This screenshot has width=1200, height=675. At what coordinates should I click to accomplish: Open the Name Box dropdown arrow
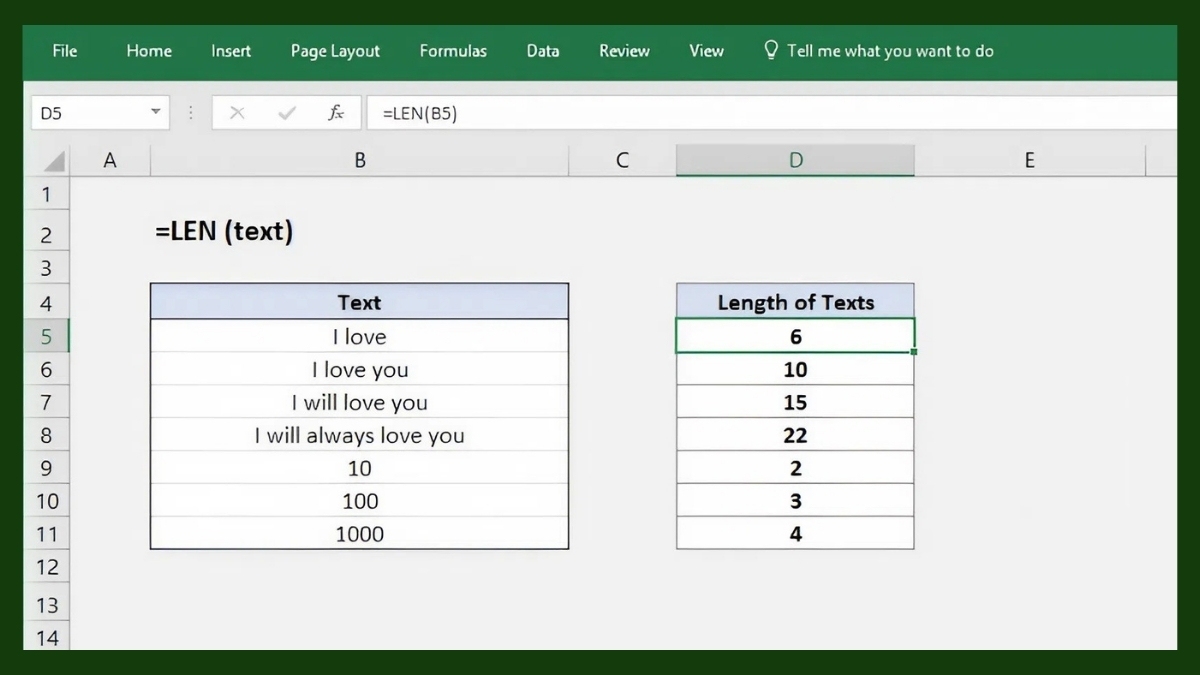click(155, 113)
